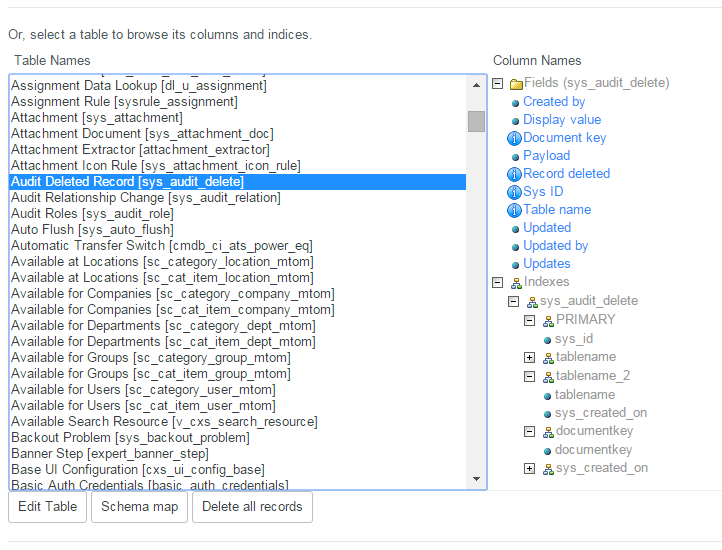
Task: Select Attachment Icon Rule [sys_attachment_icon_rule]
Action: [x=238, y=165]
